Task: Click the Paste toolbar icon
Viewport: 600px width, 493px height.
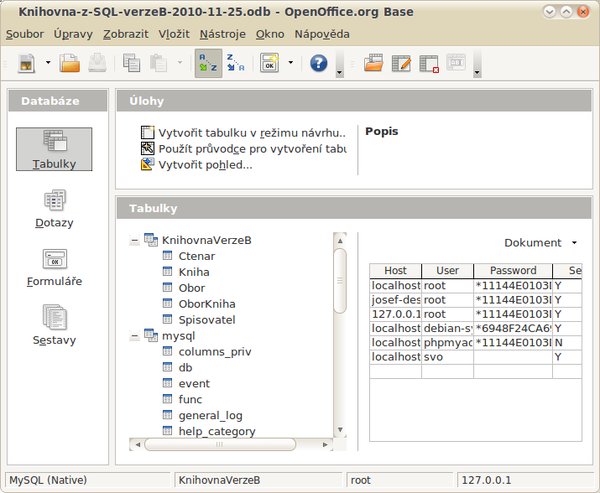Action: coord(158,63)
